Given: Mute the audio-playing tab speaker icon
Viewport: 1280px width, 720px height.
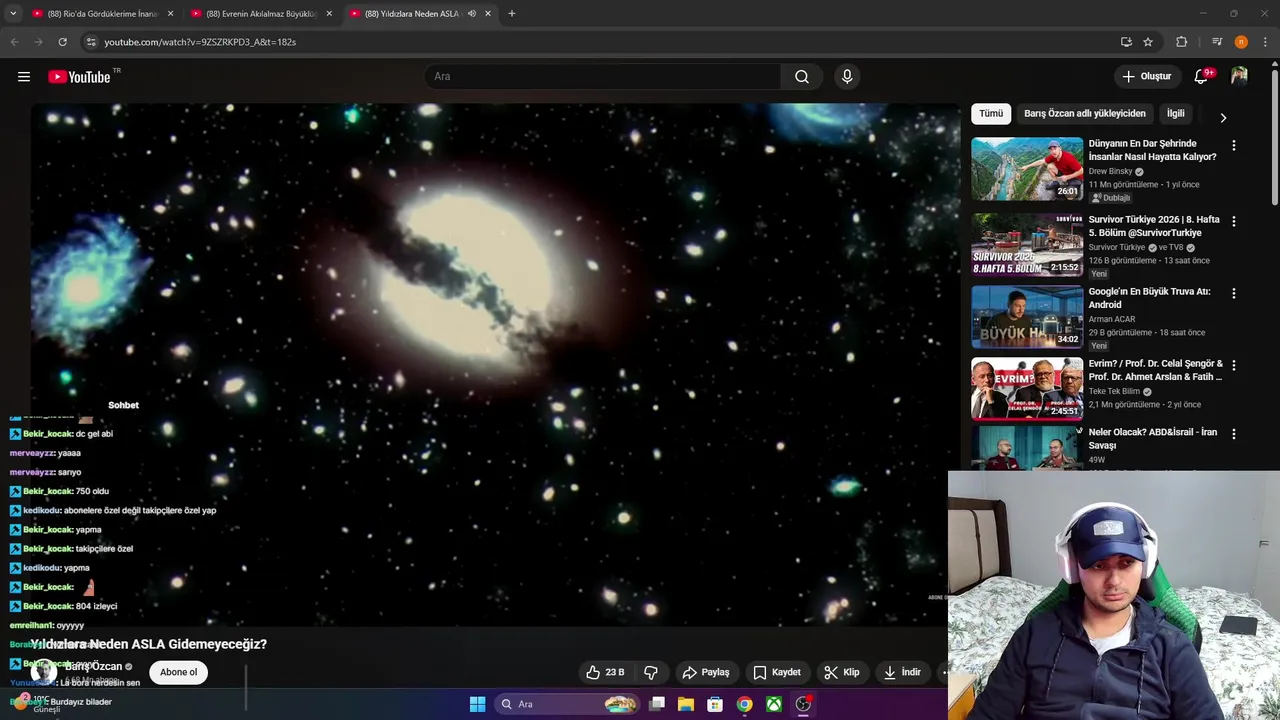Looking at the screenshot, I should (472, 14).
